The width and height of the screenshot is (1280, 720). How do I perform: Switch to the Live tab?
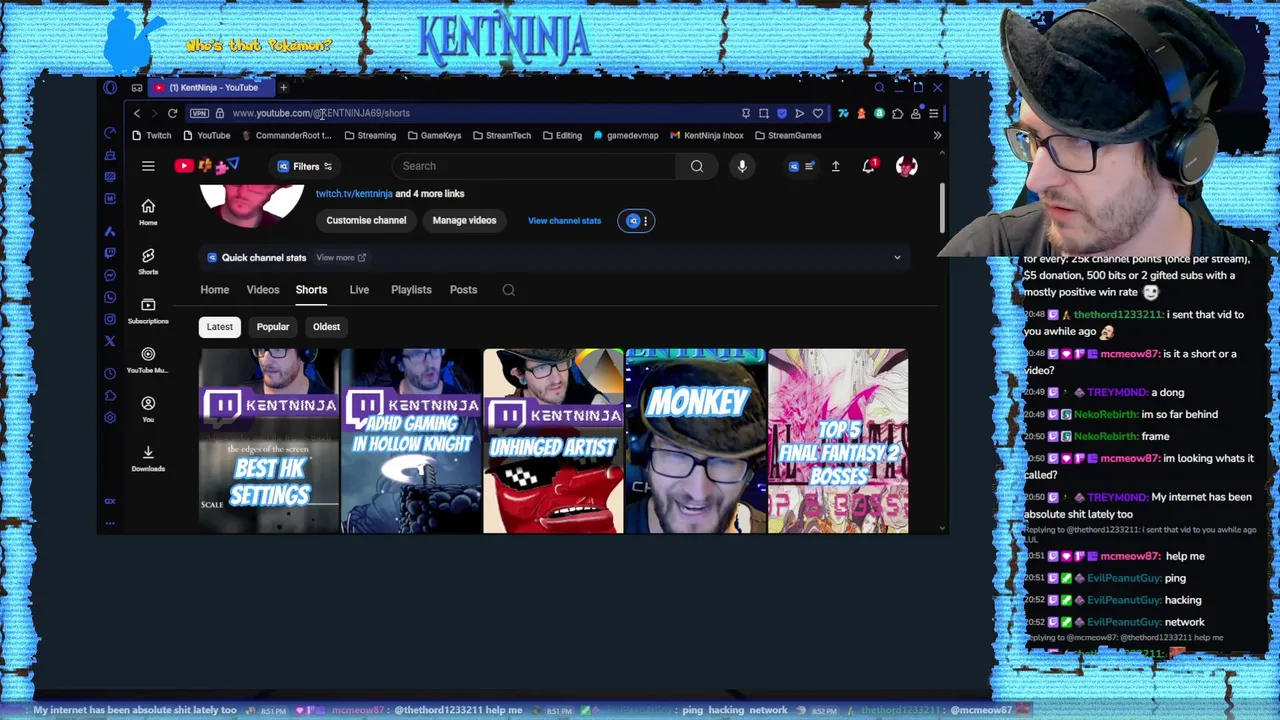[x=359, y=290]
